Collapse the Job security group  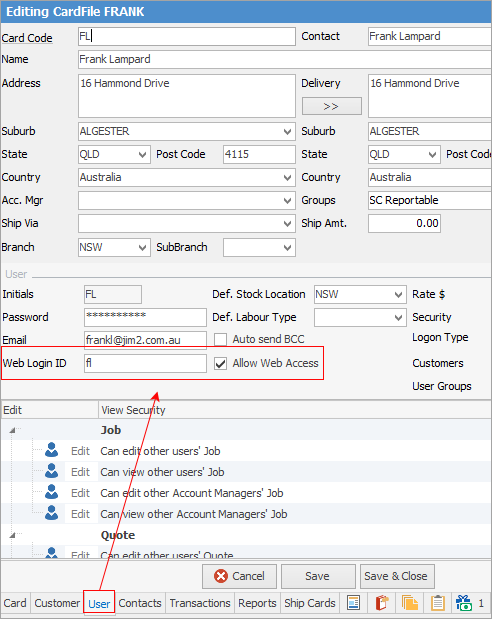click(13, 430)
